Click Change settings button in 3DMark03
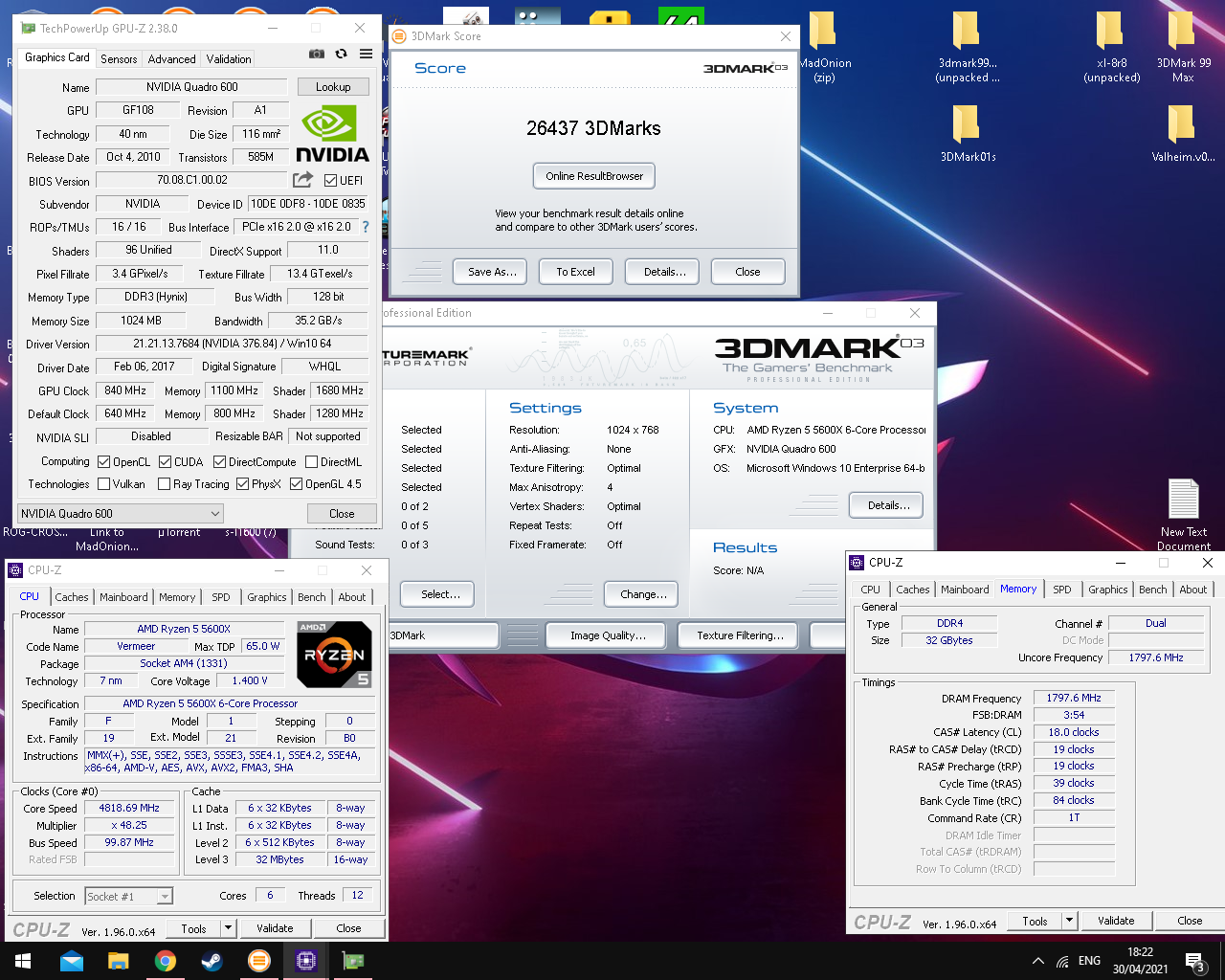This screenshot has height=980, width=1225. 643,594
